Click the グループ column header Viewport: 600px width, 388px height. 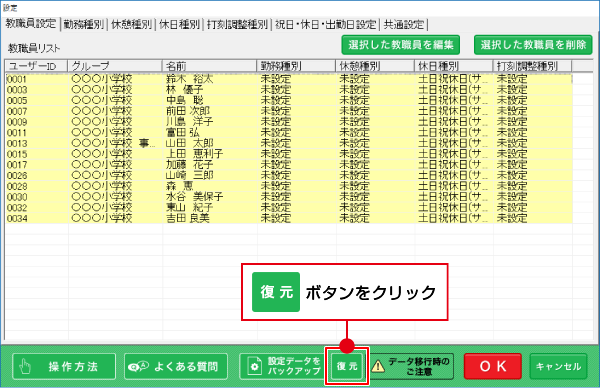click(115, 66)
